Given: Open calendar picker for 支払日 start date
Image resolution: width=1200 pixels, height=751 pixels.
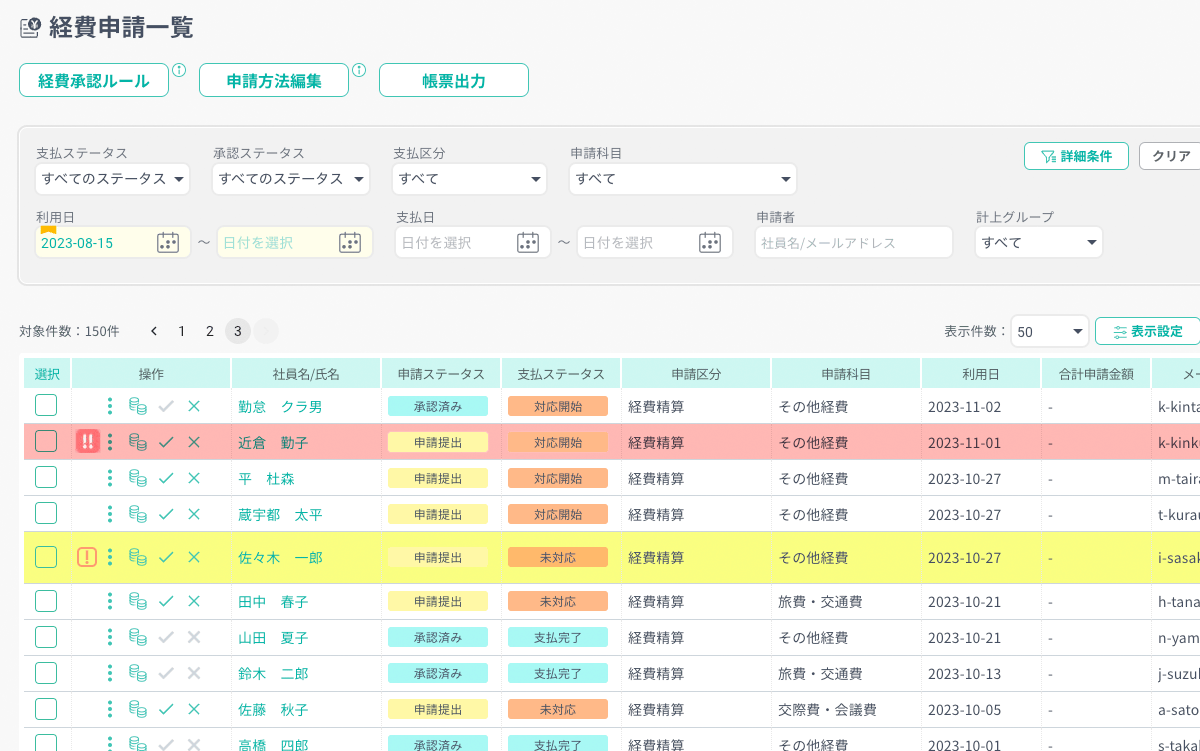Looking at the screenshot, I should pyautogui.click(x=528, y=242).
